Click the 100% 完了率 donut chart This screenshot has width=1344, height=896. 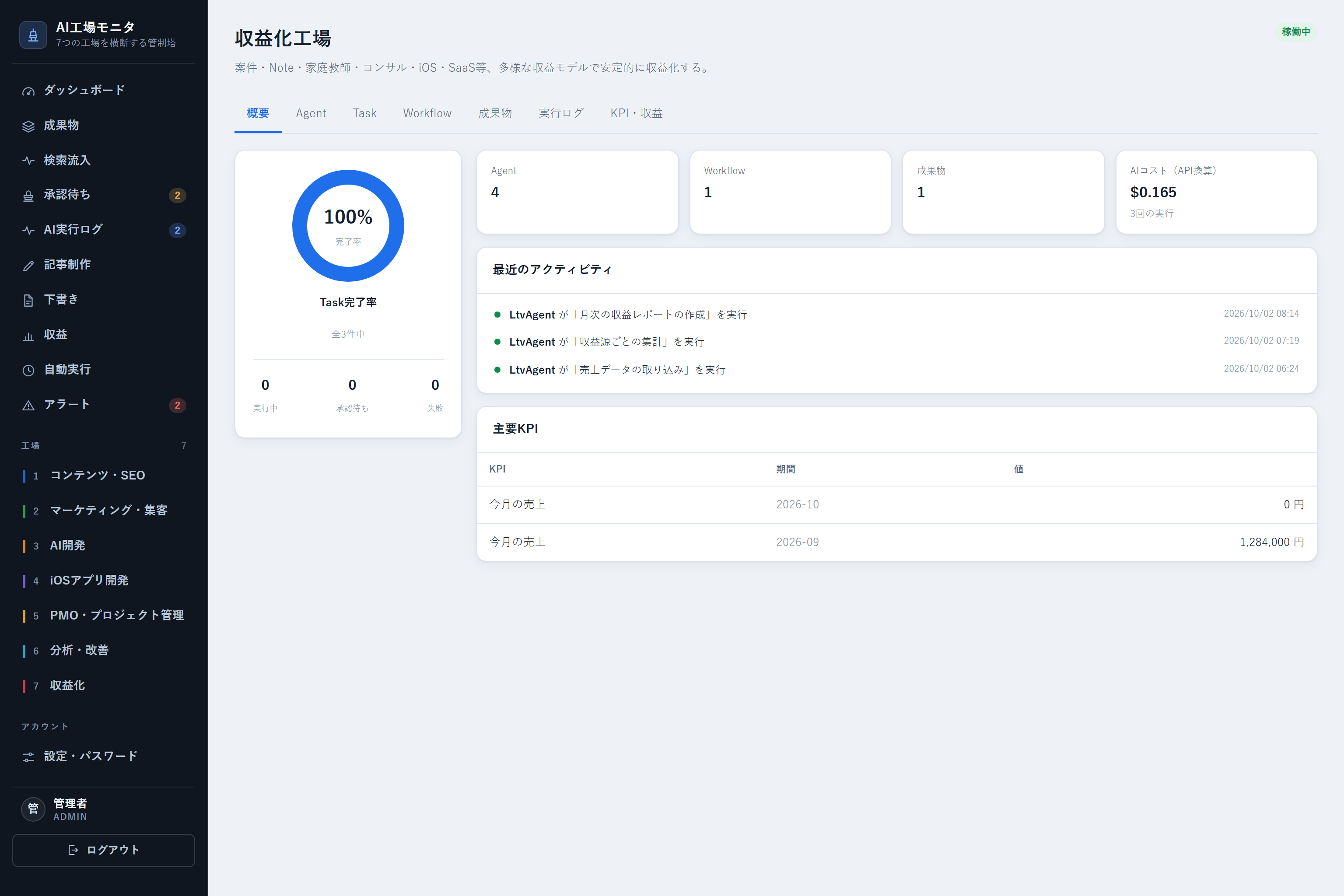[348, 226]
